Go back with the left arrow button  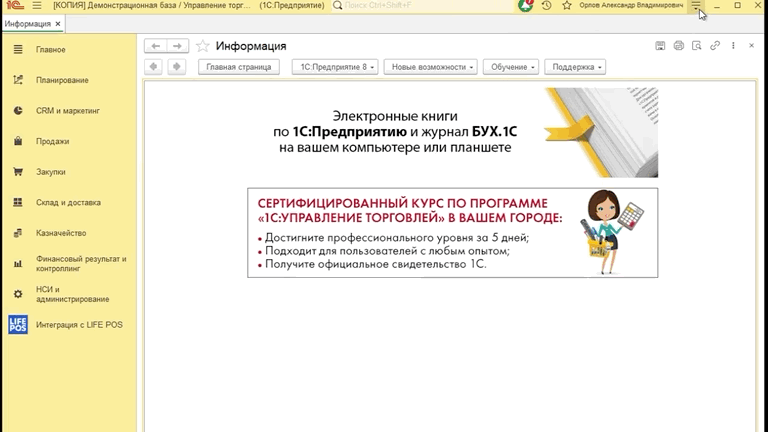(x=155, y=46)
